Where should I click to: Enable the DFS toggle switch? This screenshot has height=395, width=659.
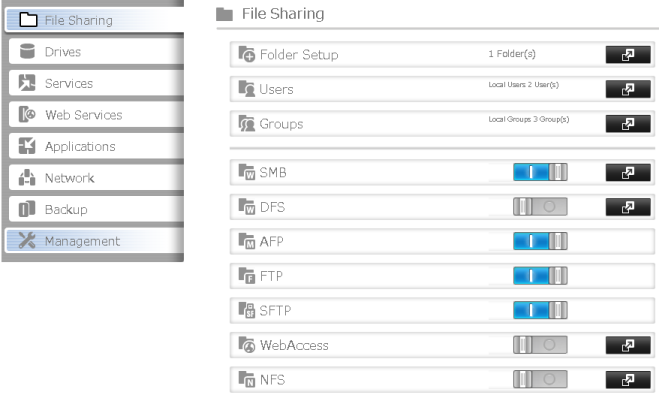point(540,207)
